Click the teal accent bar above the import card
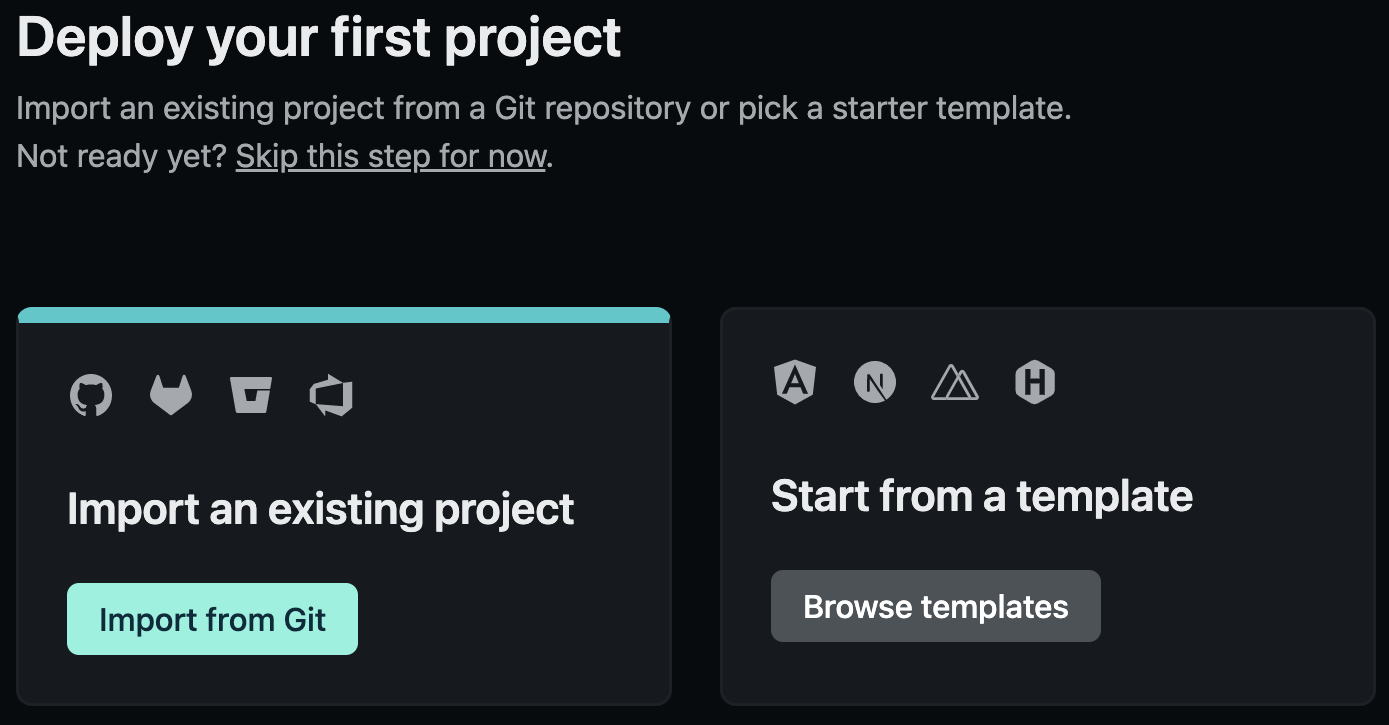1389x725 pixels. click(344, 314)
